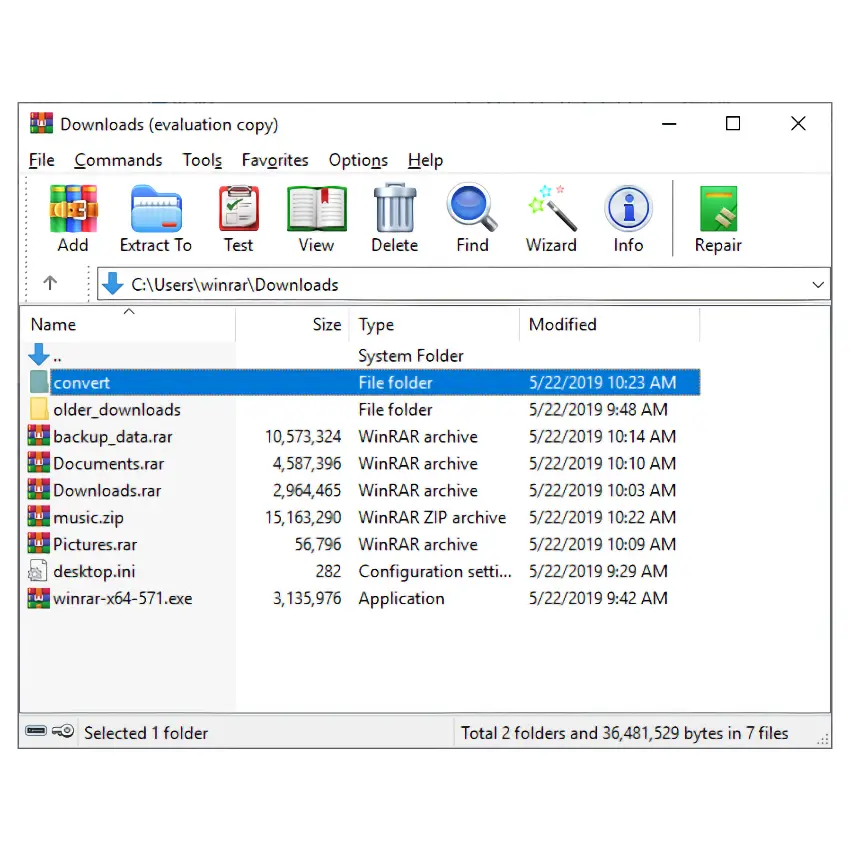The height and width of the screenshot is (850, 850).
Task: Open the Options menu
Action: [x=358, y=160]
